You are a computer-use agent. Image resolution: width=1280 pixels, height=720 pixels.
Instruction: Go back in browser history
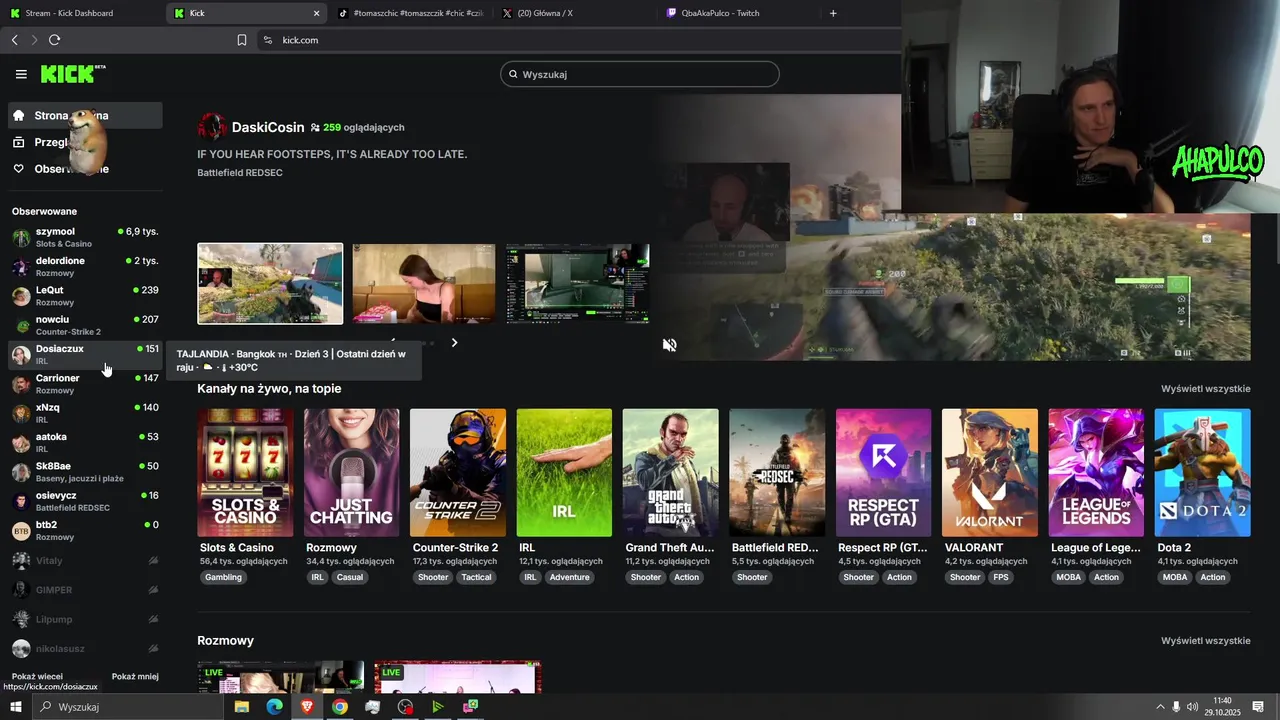coord(14,40)
